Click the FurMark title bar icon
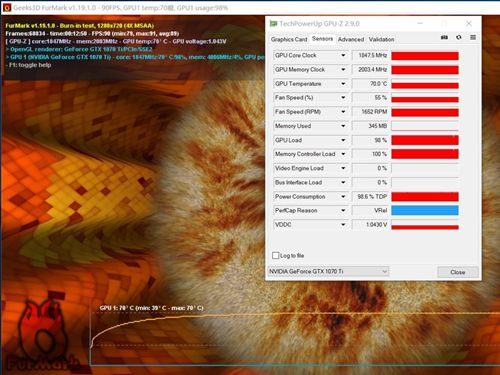This screenshot has width=500, height=375. 6,8
